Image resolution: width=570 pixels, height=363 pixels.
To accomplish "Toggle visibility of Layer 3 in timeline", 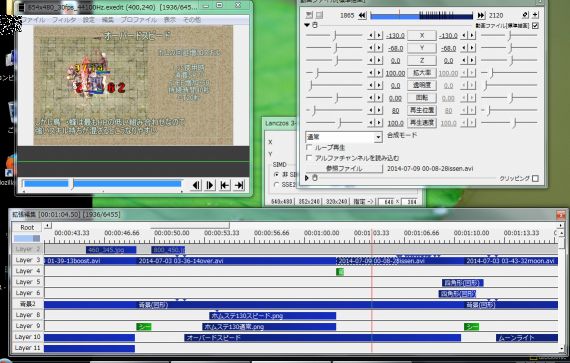I will click(28, 260).
